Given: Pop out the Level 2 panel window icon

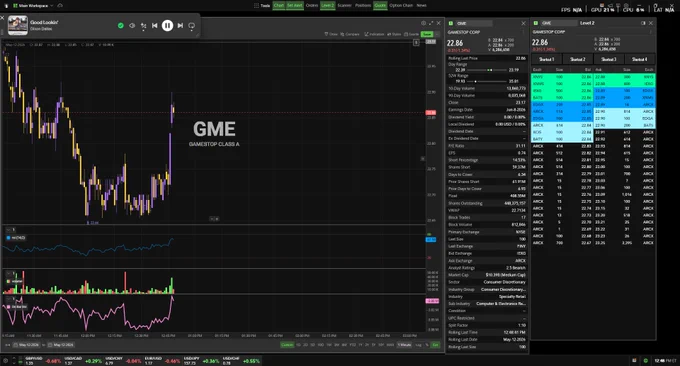Looking at the screenshot, I should pyautogui.click(x=643, y=23).
